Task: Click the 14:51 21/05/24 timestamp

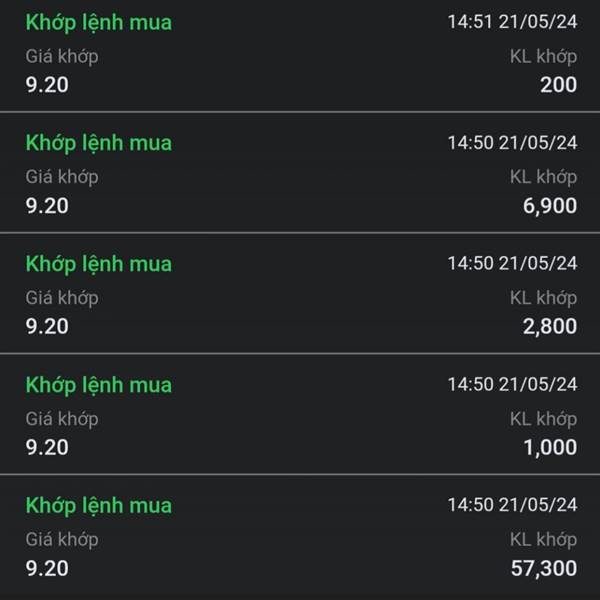Action: (512, 22)
